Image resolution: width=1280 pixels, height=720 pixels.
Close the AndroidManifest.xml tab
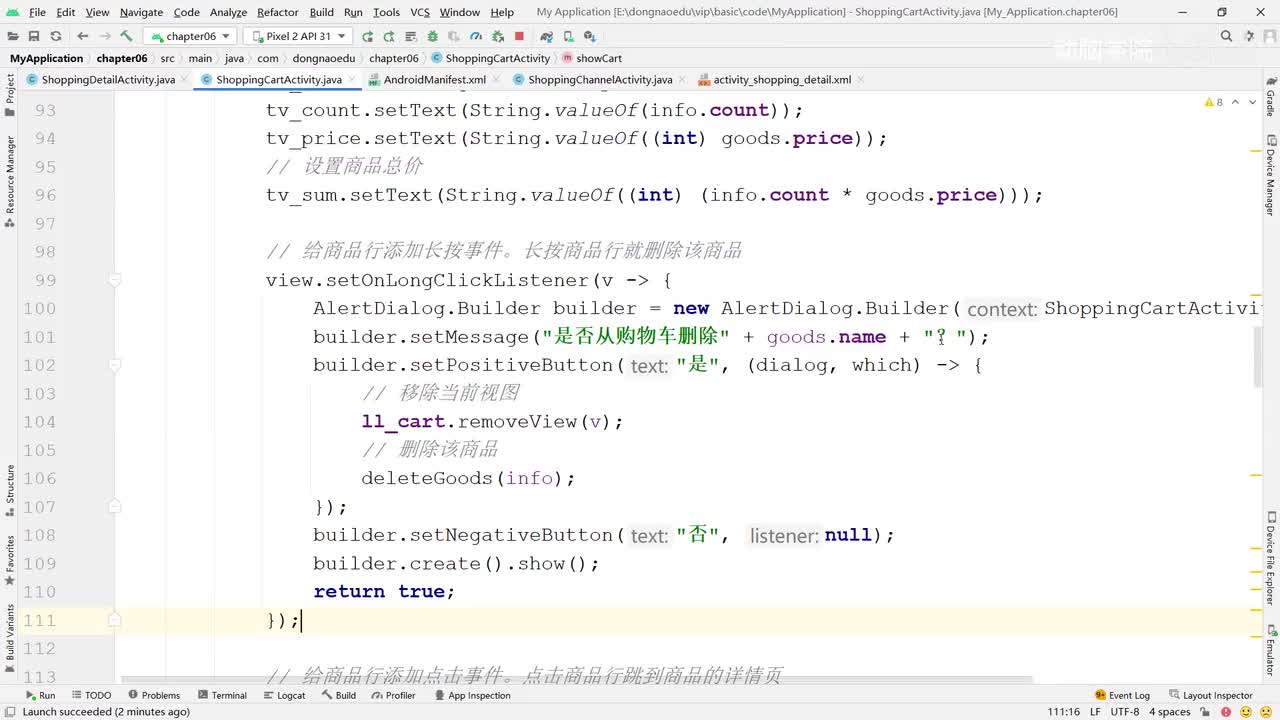[x=496, y=80]
